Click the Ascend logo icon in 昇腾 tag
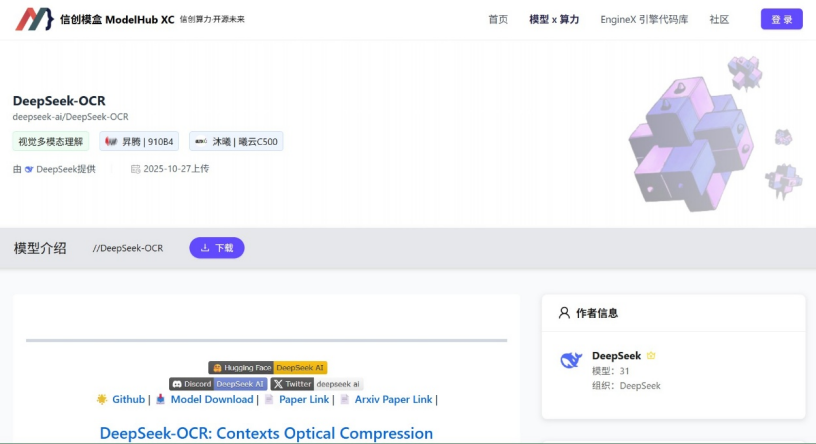Image resolution: width=816 pixels, height=444 pixels. point(111,141)
